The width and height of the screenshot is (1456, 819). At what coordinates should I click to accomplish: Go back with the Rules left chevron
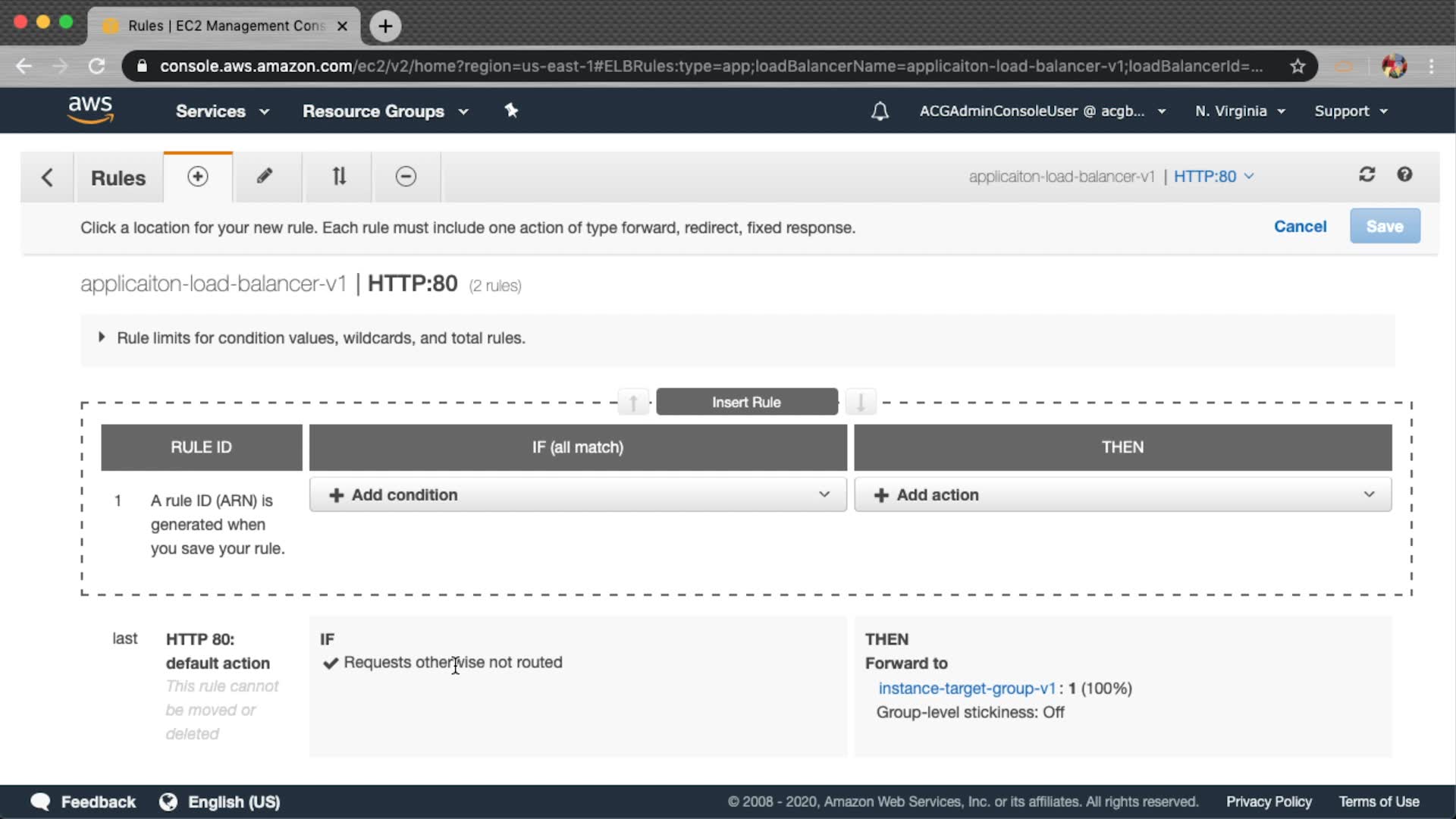tap(47, 177)
